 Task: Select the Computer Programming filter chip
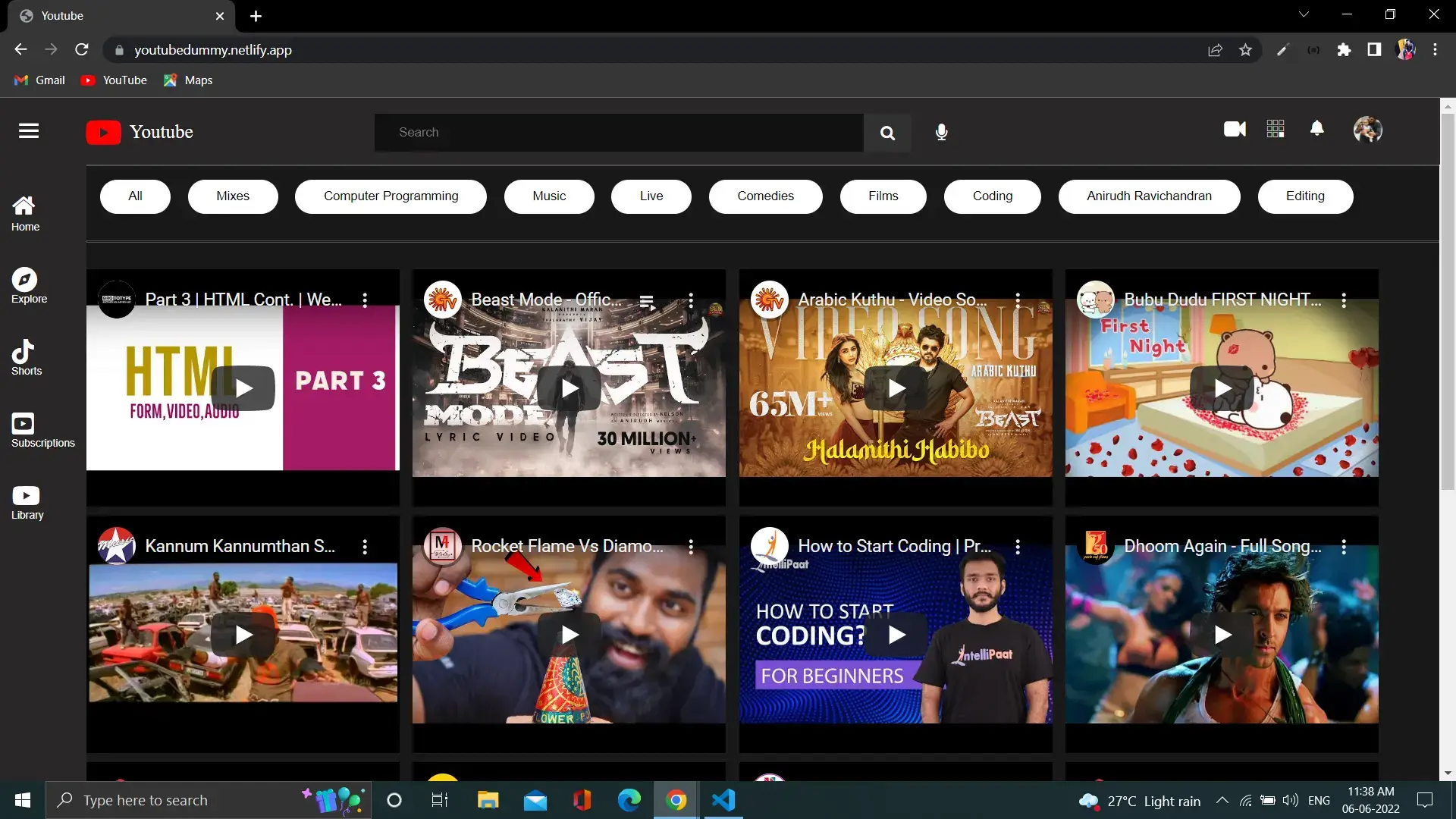391,196
